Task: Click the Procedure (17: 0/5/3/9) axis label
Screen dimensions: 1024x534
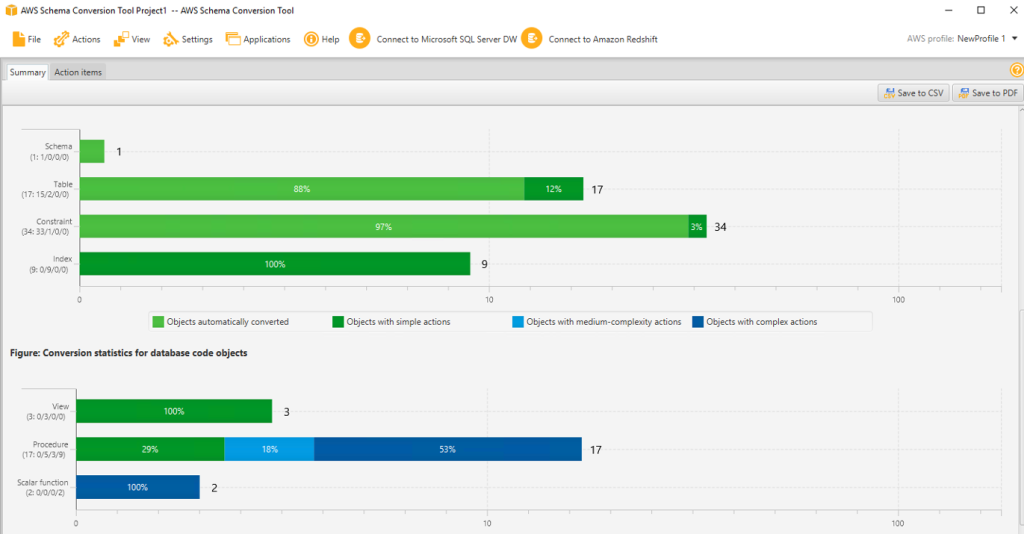Action: [x=45, y=449]
